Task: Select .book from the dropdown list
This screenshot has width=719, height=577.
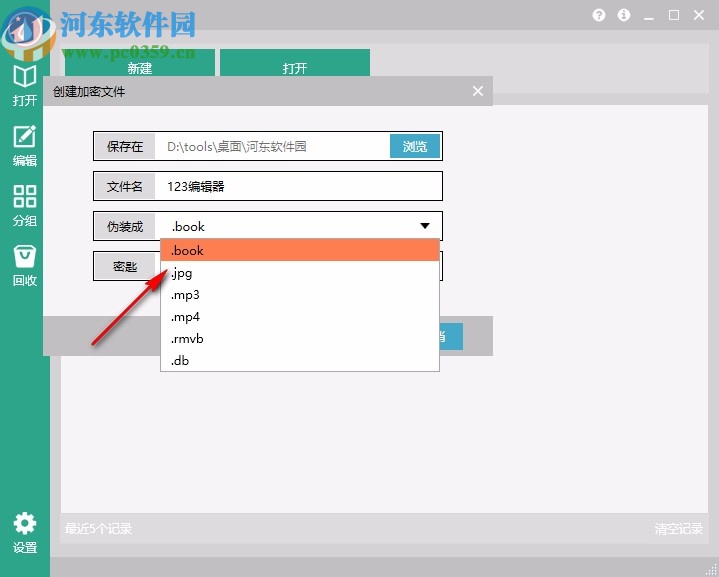Action: click(x=300, y=250)
